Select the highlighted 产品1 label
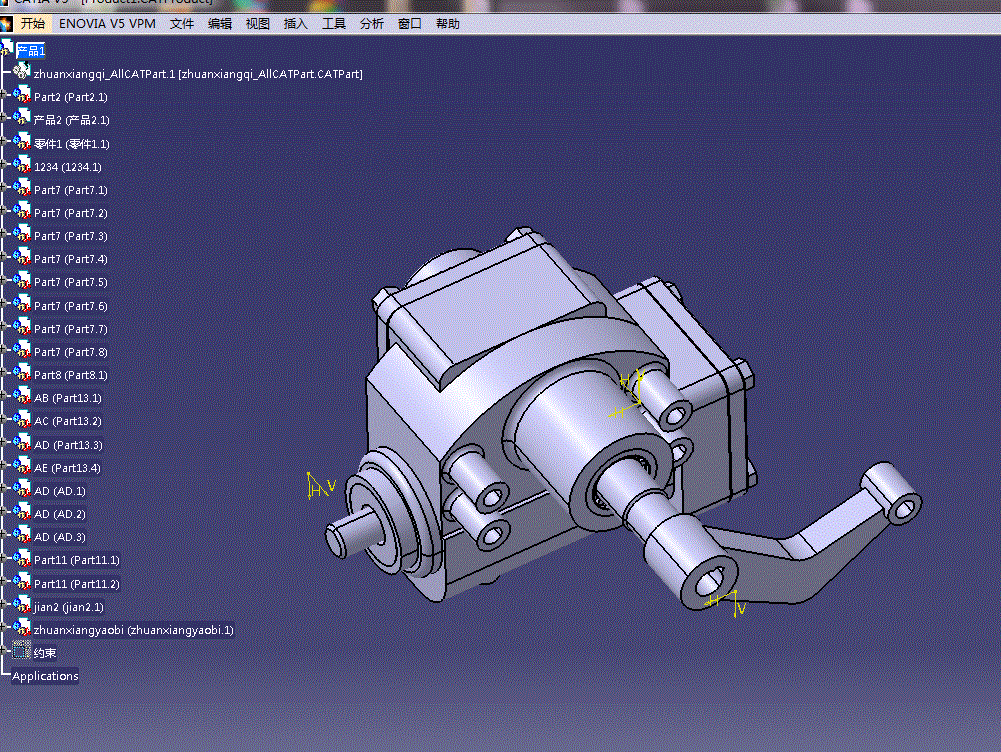The height and width of the screenshot is (752, 1001). point(31,50)
